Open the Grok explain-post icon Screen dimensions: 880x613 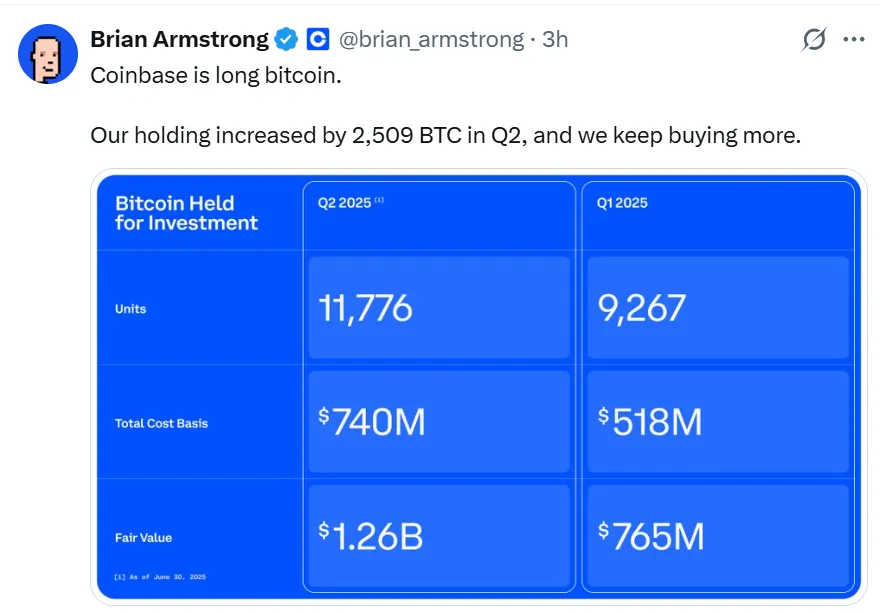814,40
